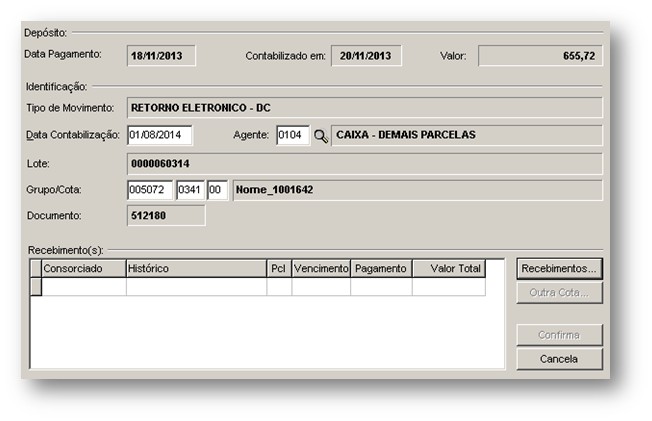The width and height of the screenshot is (652, 421).
Task: Click the Consorciado column header
Action: [x=84, y=269]
